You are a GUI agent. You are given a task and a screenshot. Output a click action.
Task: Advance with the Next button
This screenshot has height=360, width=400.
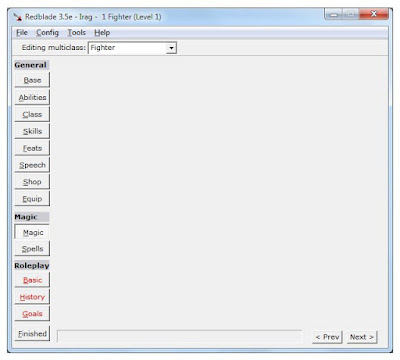click(x=362, y=337)
